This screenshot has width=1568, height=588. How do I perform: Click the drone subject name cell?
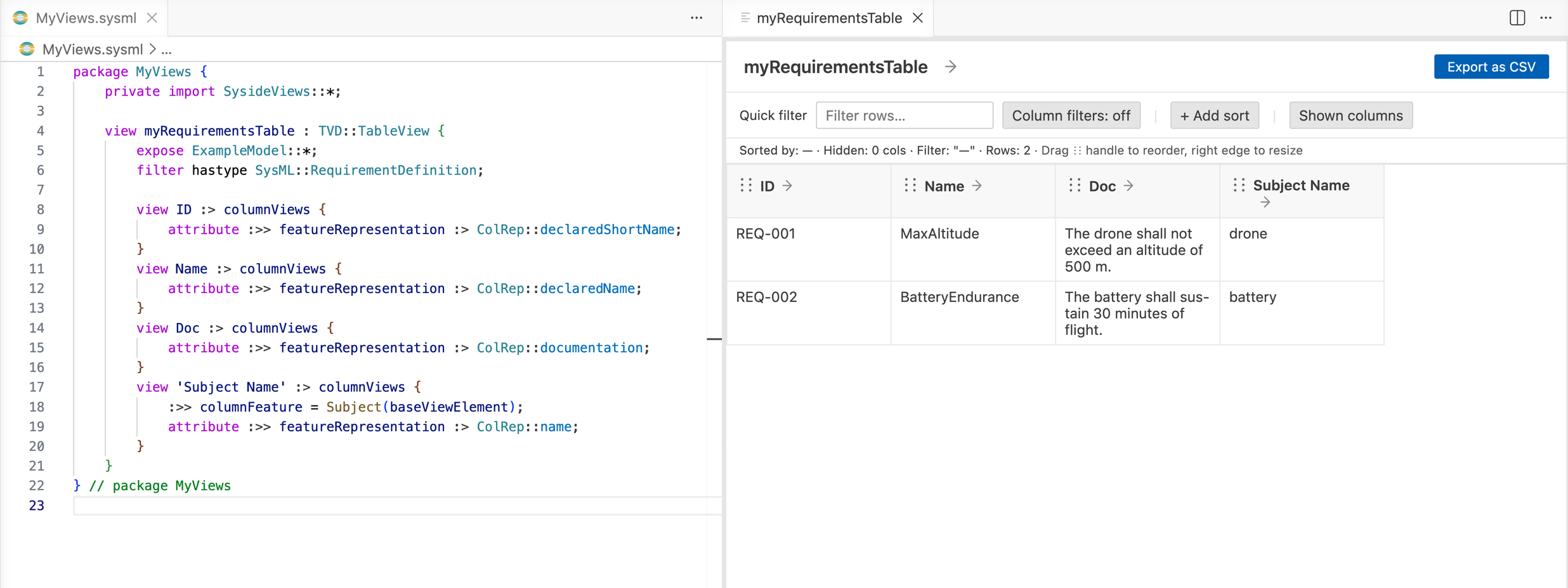pos(1302,249)
